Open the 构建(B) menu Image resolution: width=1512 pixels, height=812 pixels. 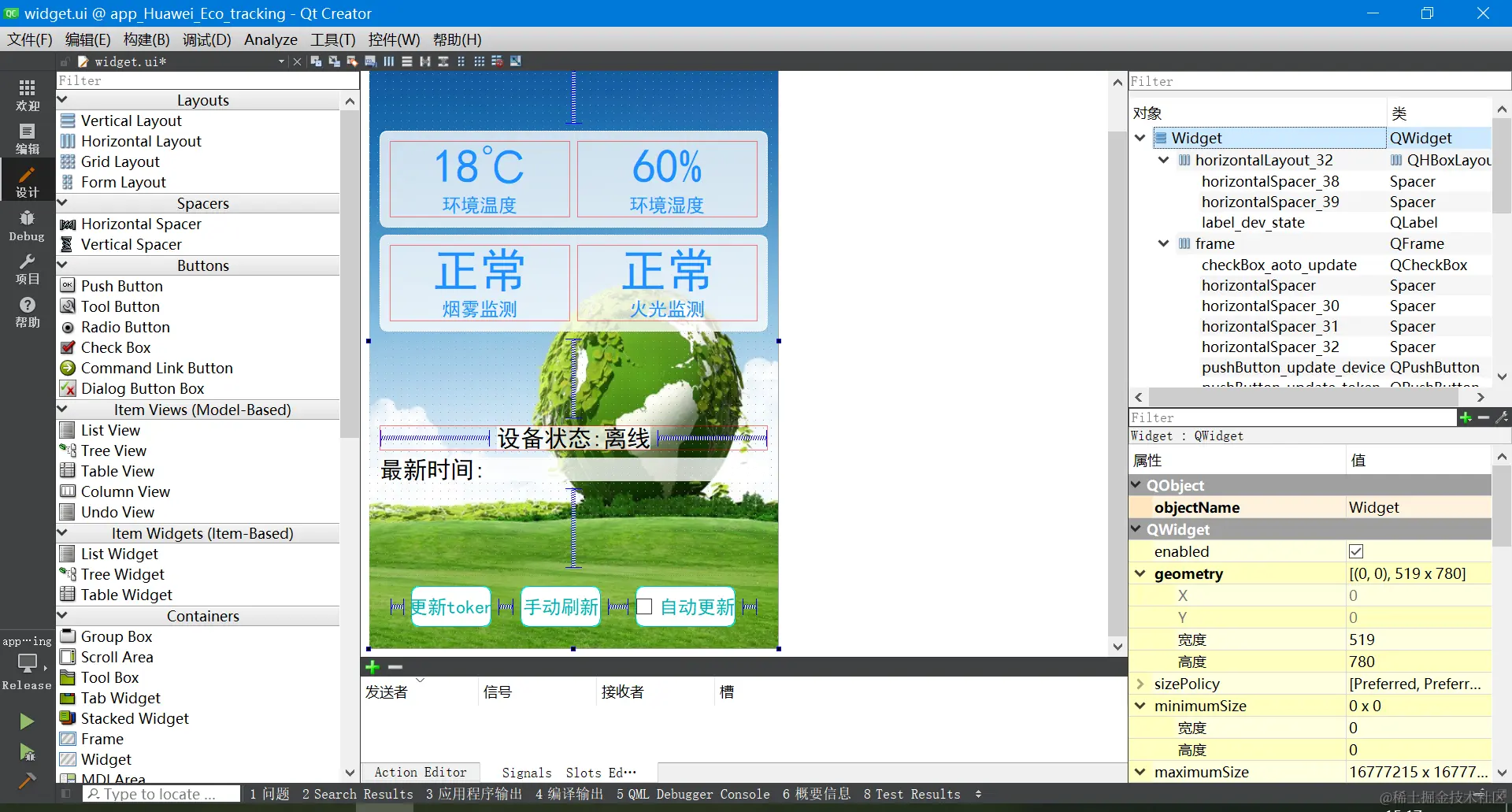pyautogui.click(x=146, y=39)
